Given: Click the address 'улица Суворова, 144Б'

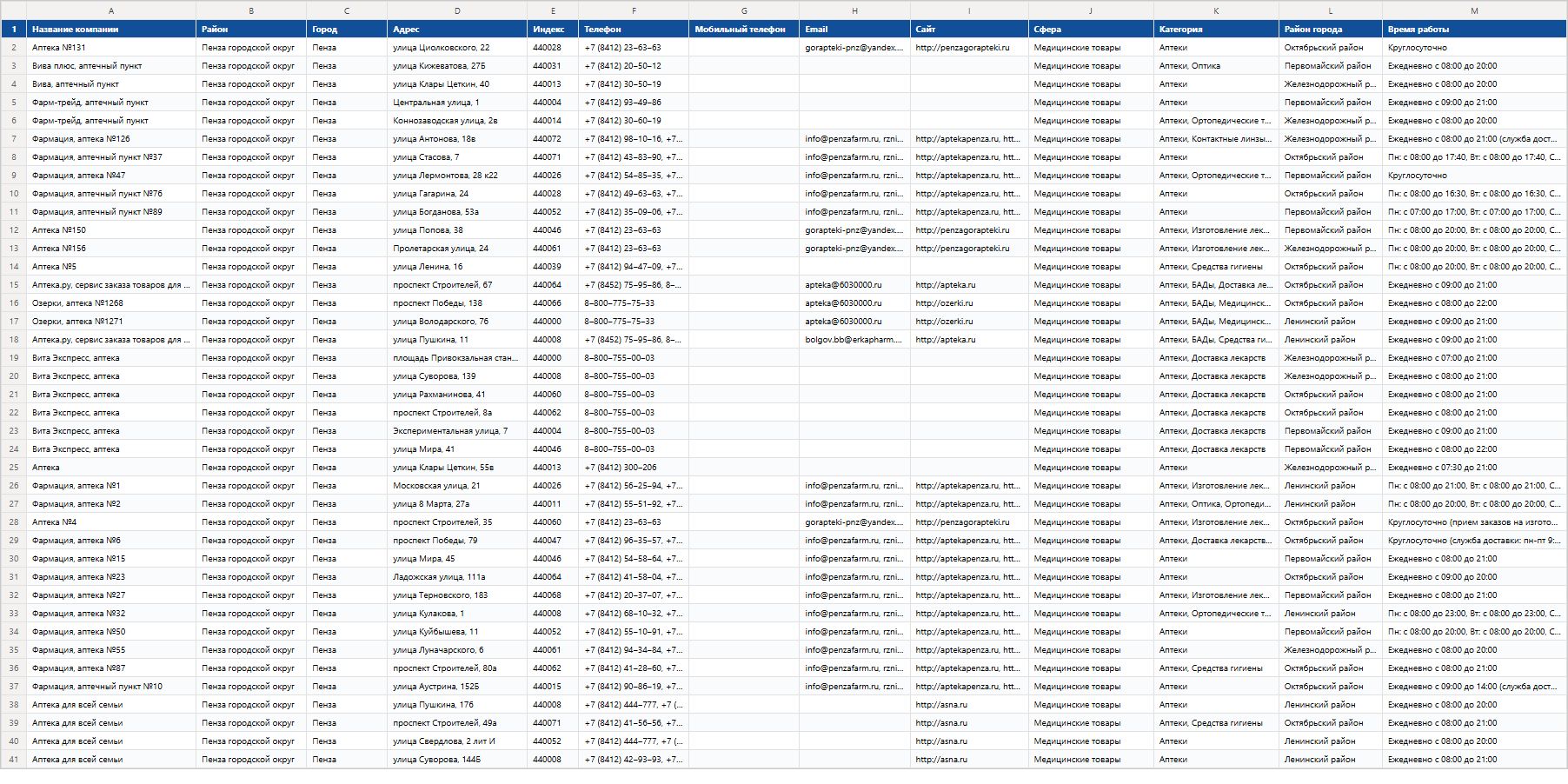Looking at the screenshot, I should [x=457, y=760].
